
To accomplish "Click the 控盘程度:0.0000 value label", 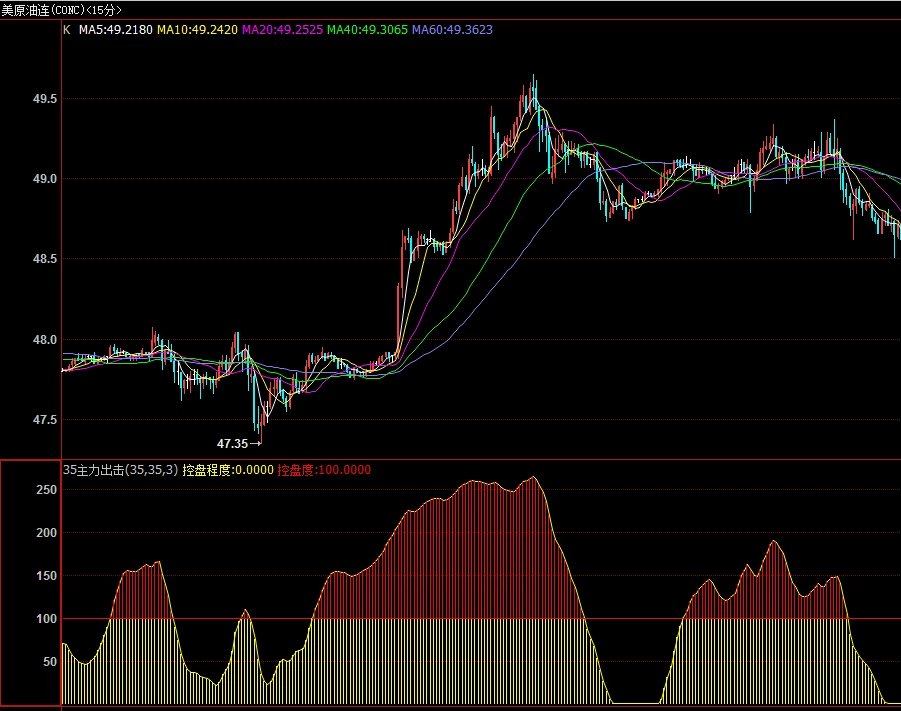I will [x=228, y=470].
